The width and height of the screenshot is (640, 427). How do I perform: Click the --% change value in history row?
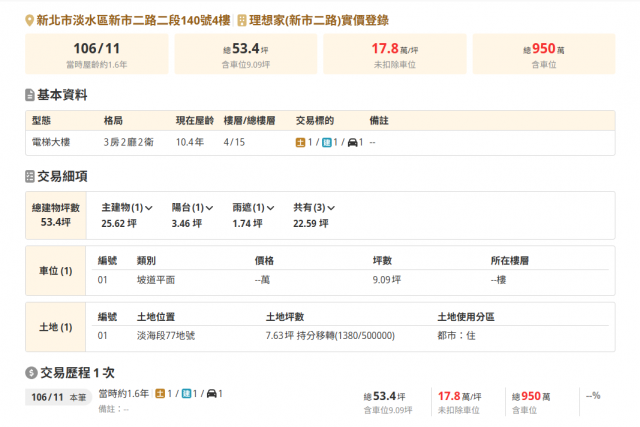point(593,396)
